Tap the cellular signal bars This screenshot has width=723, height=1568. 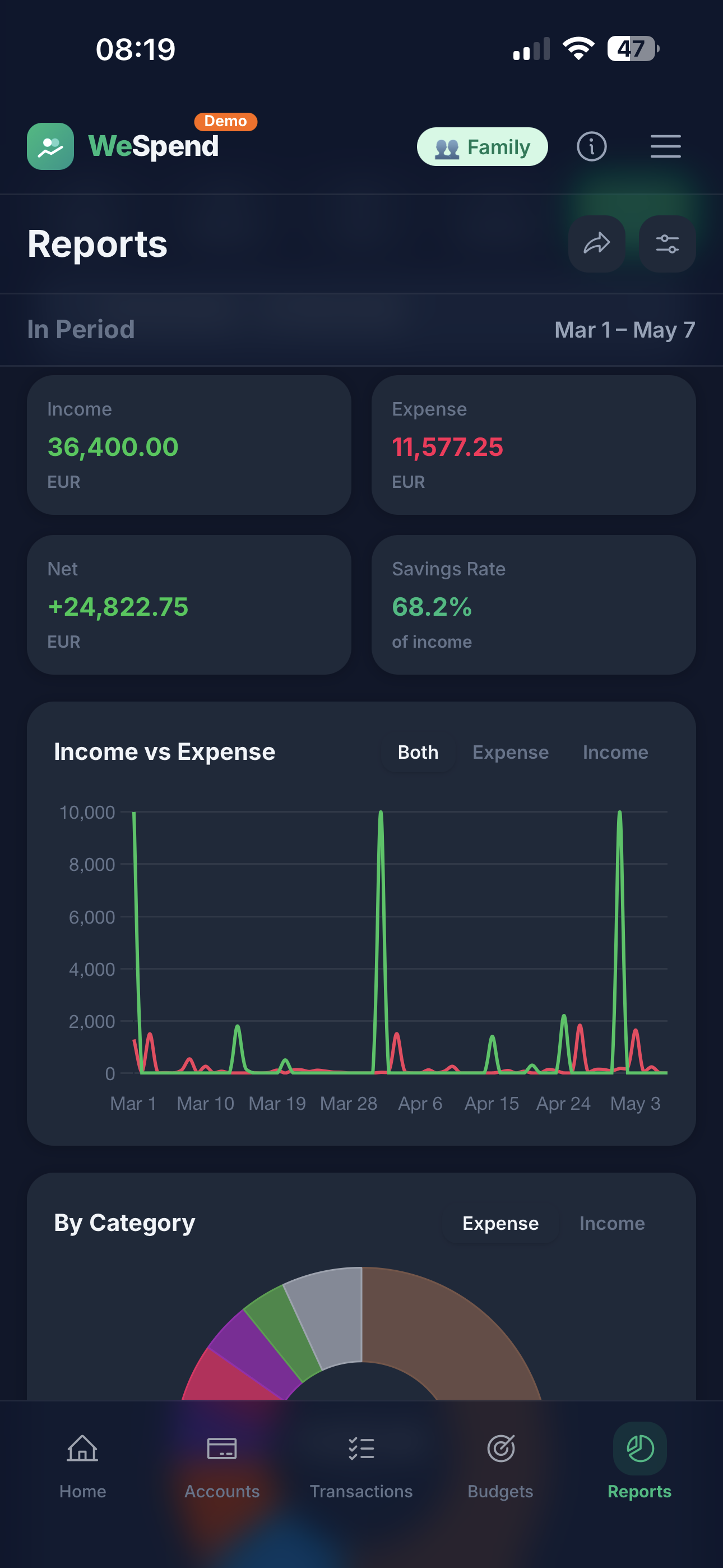pos(531,49)
